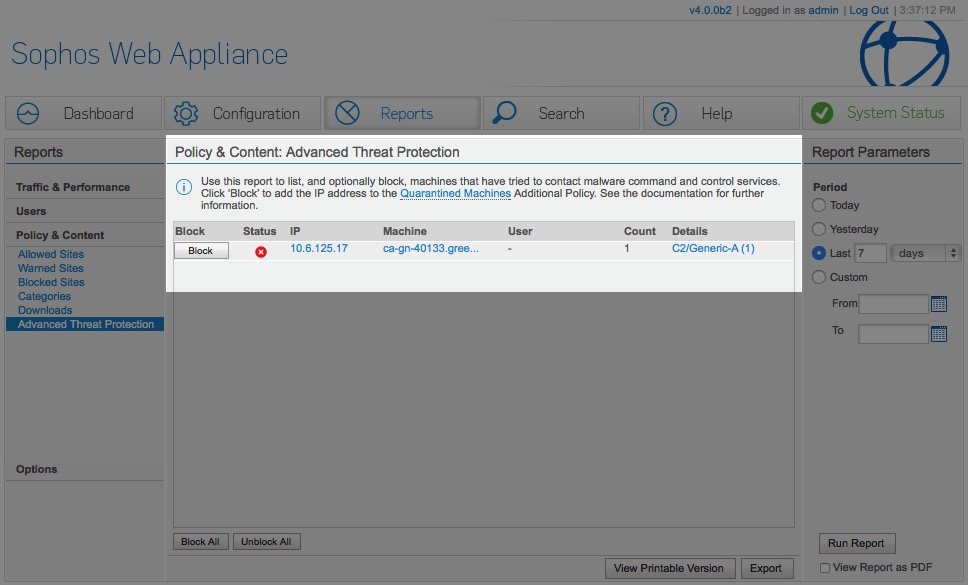This screenshot has width=968, height=585.
Task: Open C2/Generic-A (1) details link
Action: (713, 248)
